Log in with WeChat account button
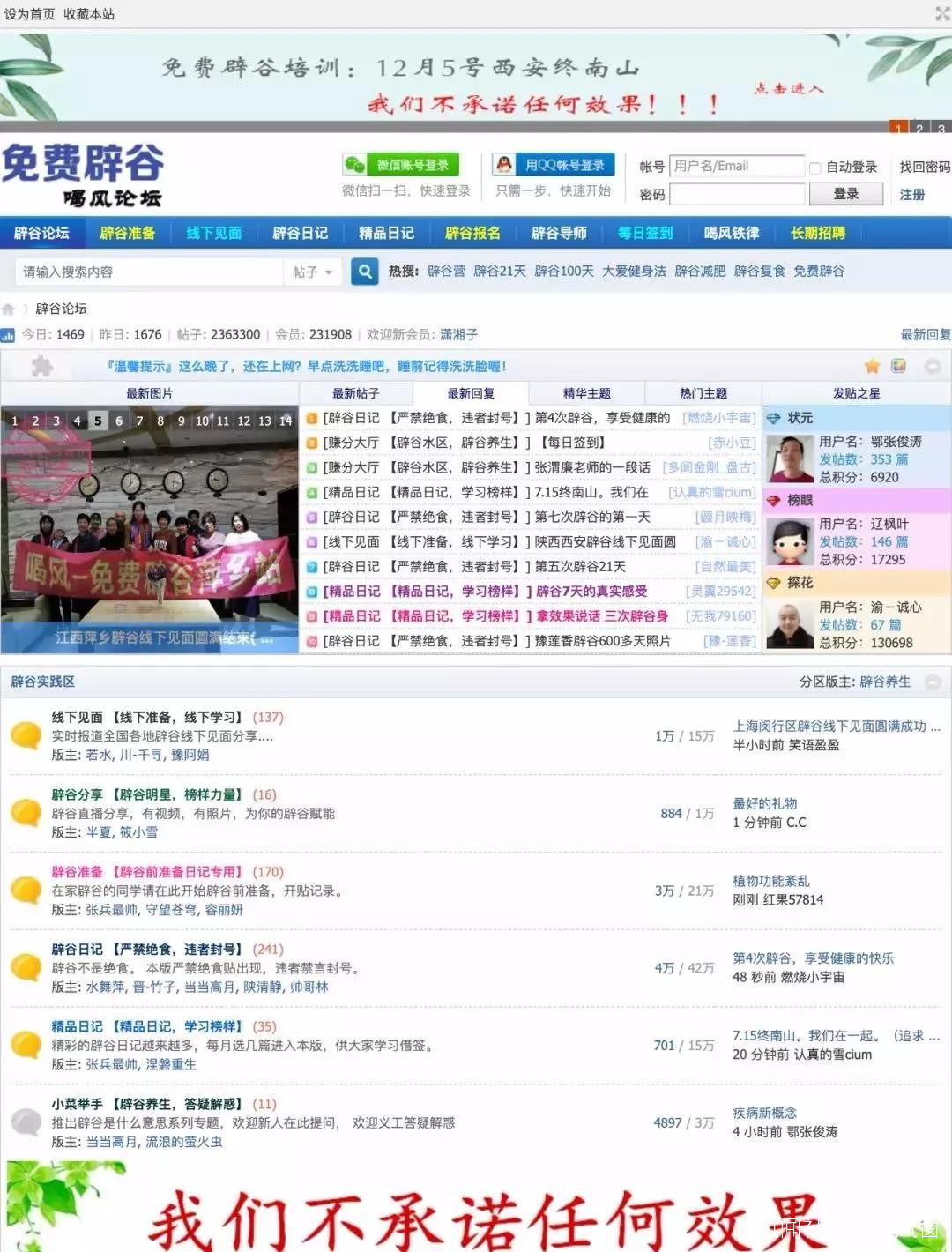This screenshot has height=1252, width=952. [x=401, y=165]
